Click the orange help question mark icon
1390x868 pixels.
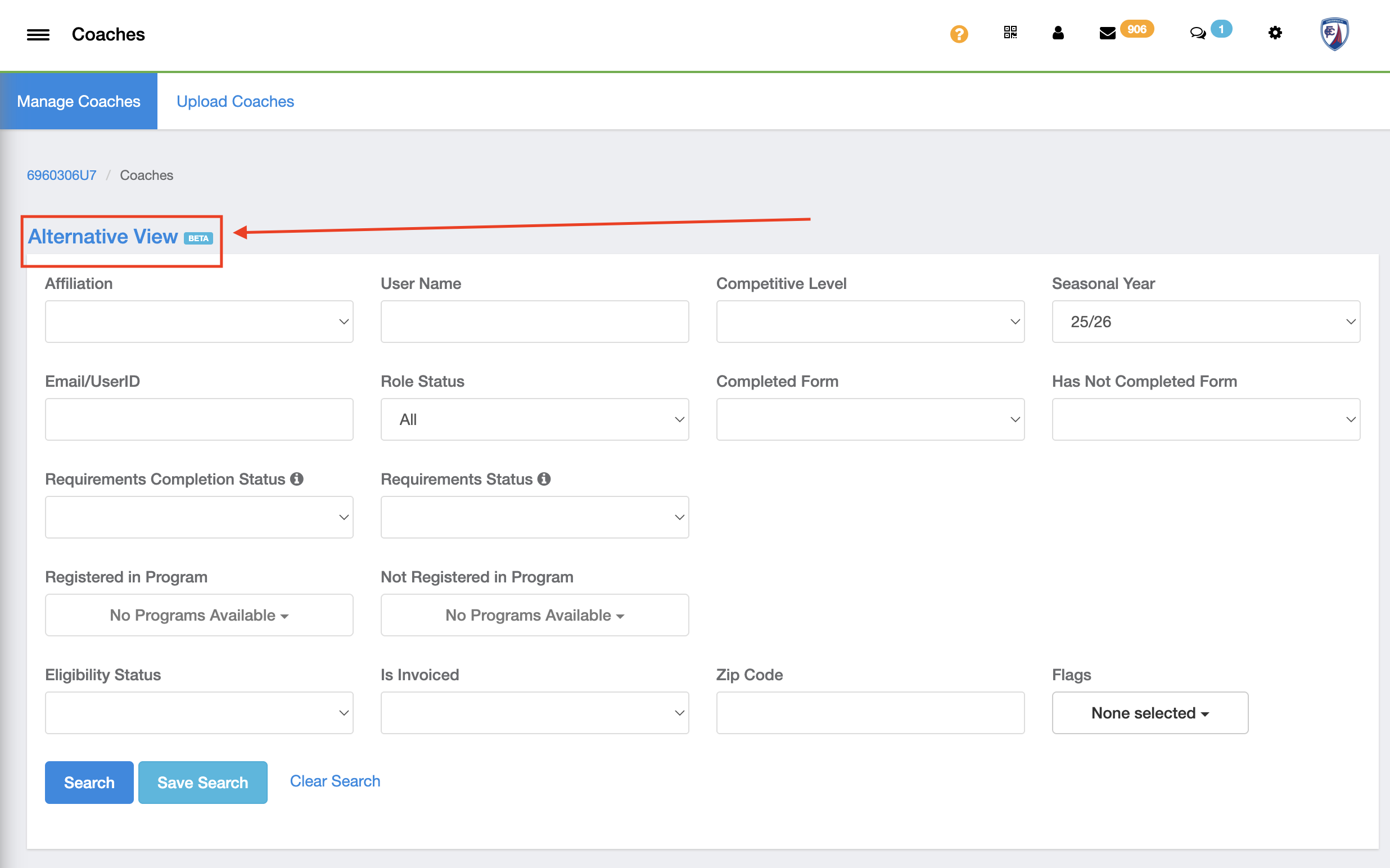click(959, 34)
